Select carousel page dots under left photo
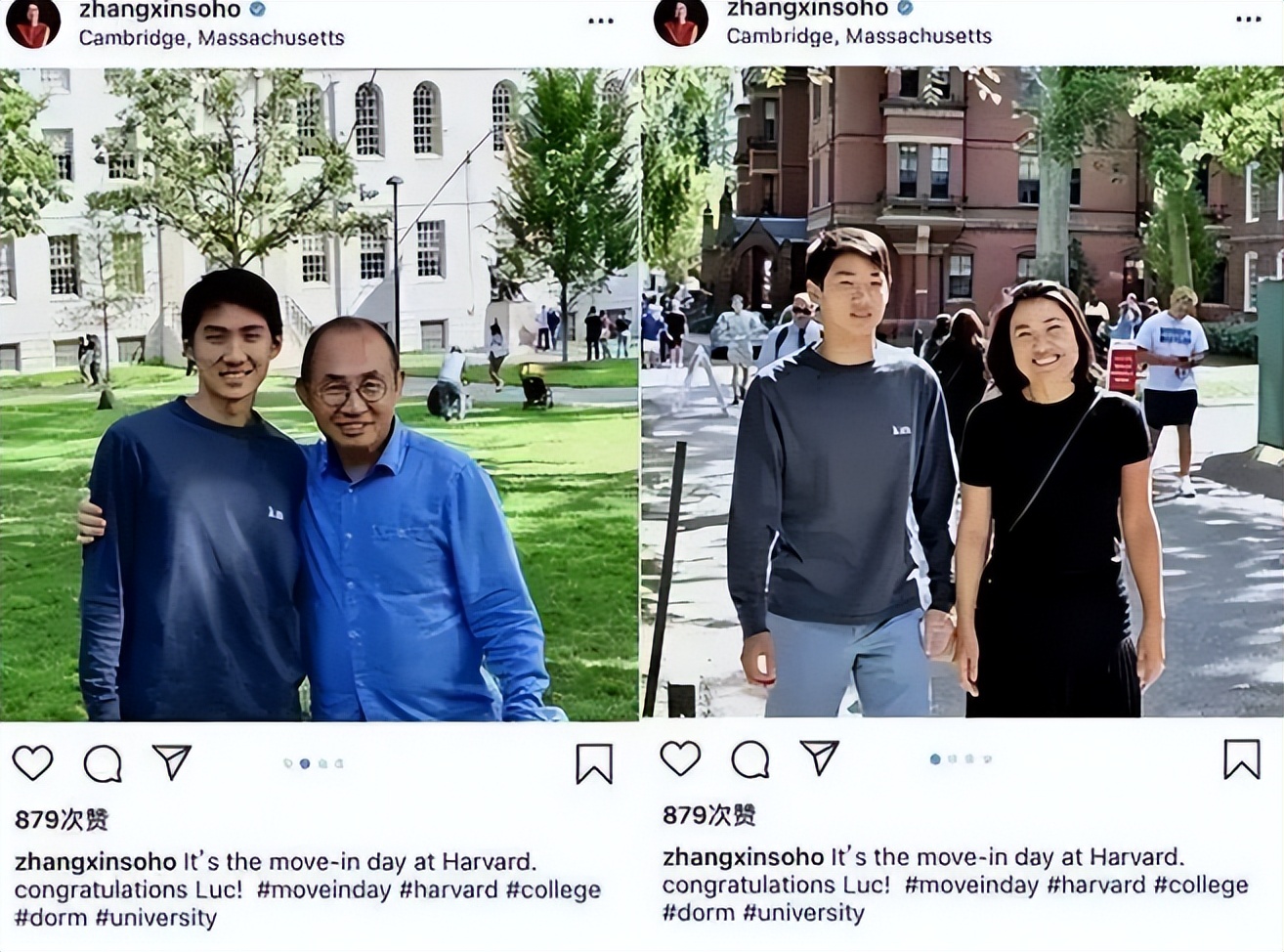The height and width of the screenshot is (952, 1284). (313, 763)
